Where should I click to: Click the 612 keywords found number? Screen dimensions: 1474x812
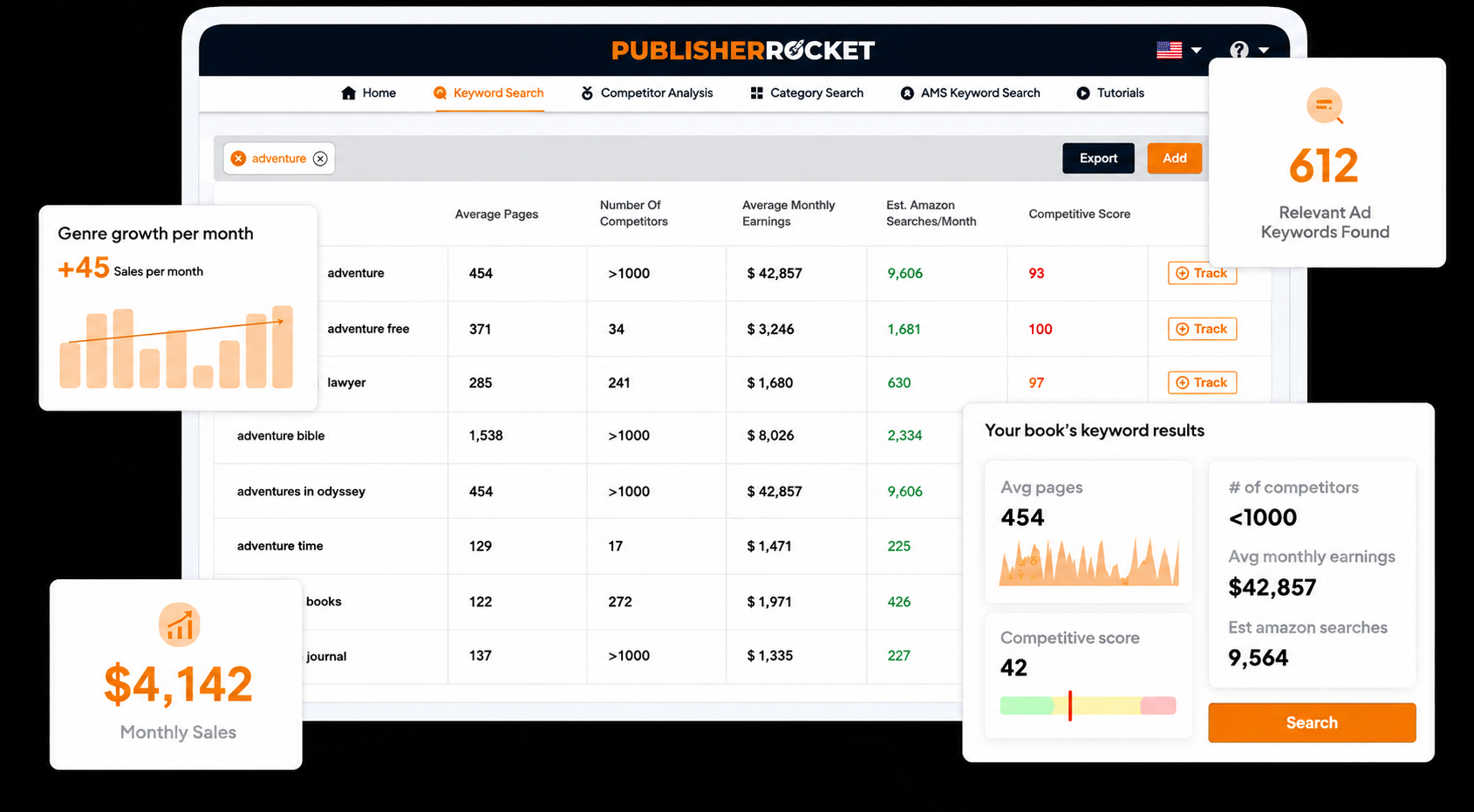pos(1324,166)
